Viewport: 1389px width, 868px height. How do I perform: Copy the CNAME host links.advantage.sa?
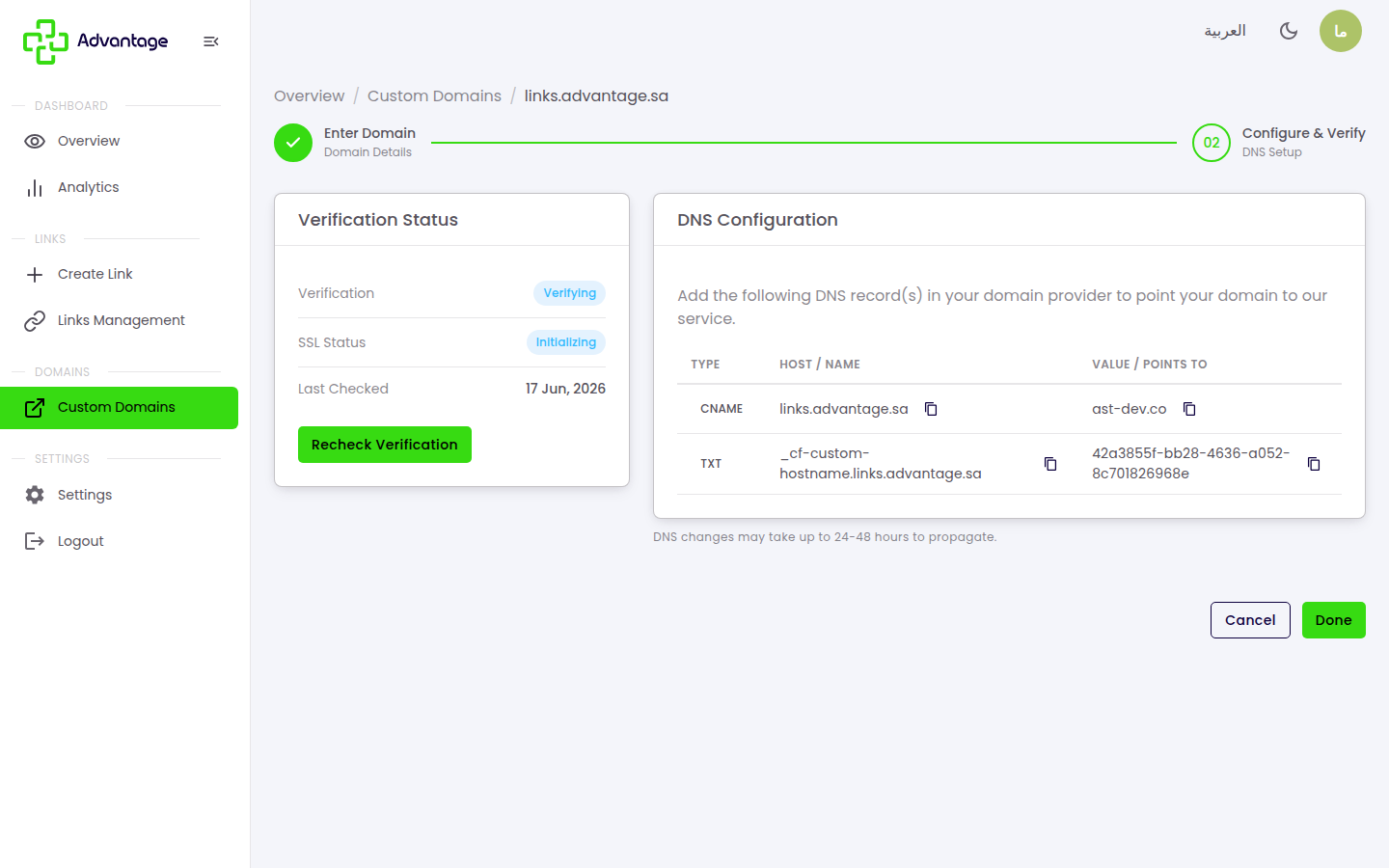click(931, 409)
